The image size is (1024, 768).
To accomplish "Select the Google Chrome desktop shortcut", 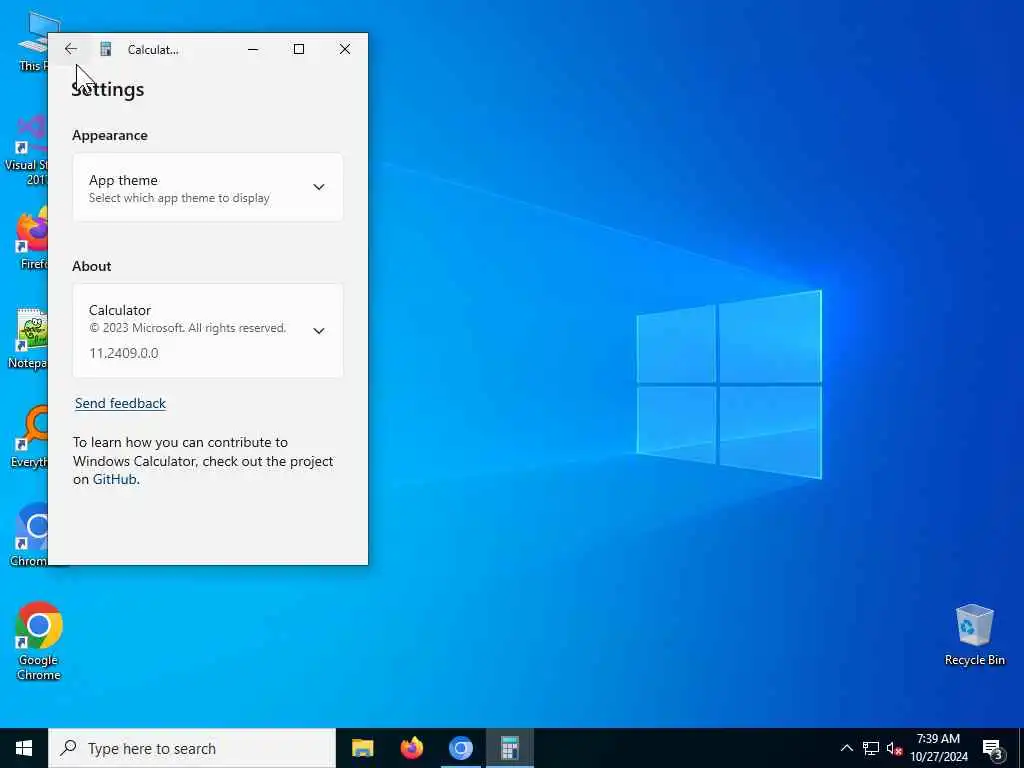I will point(39,641).
